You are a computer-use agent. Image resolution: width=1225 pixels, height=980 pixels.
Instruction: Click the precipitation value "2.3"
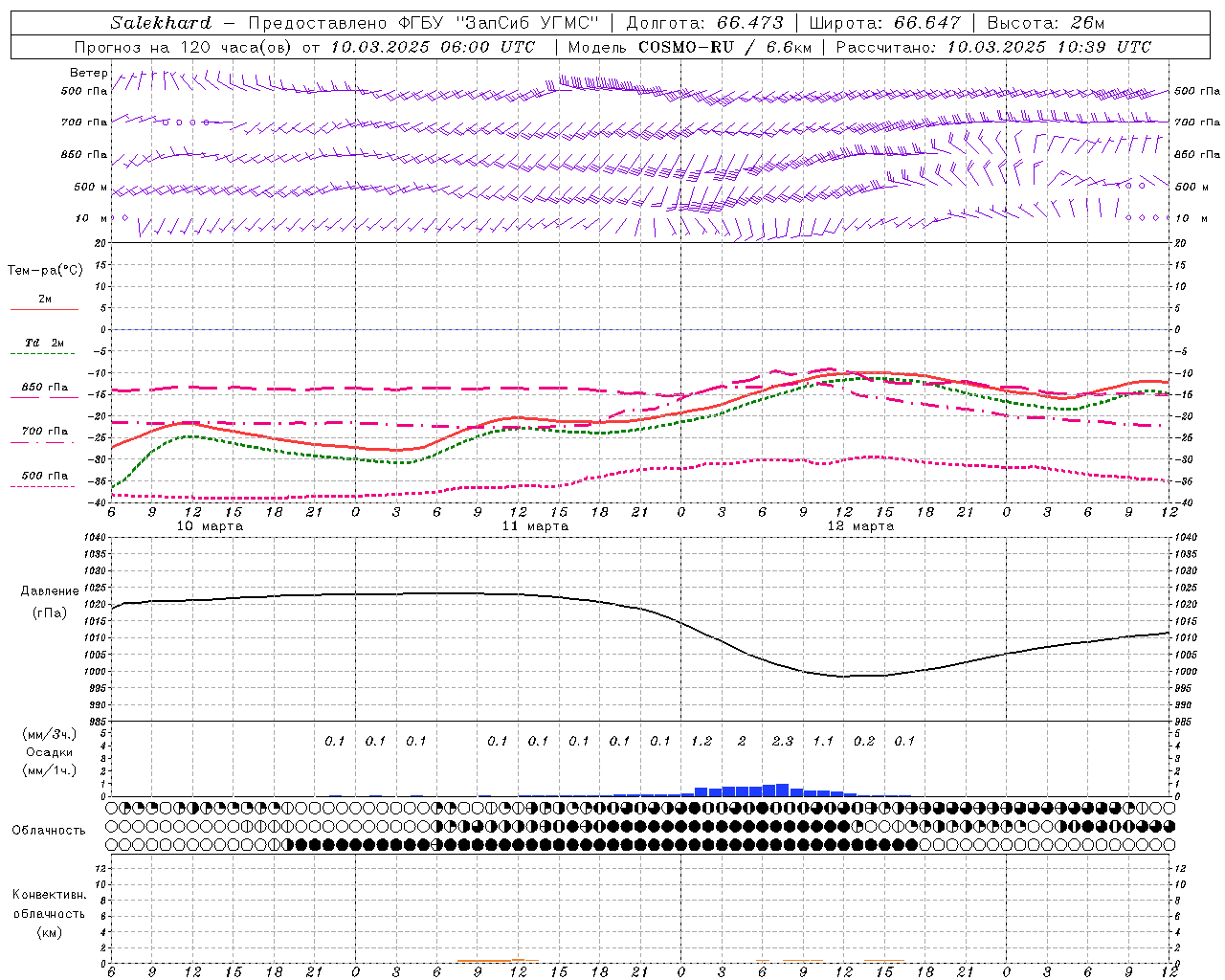point(783,741)
